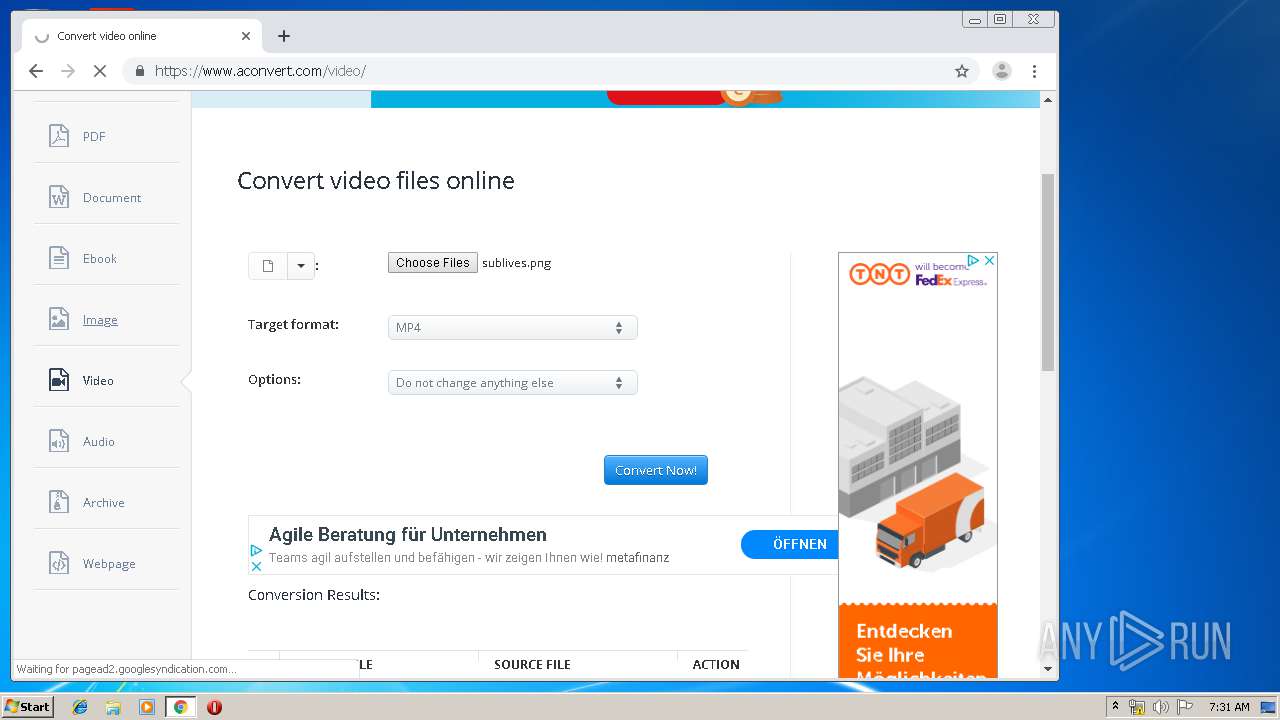Click the SOURCE FILE column header
Screen dimensions: 1280x720
532,665
